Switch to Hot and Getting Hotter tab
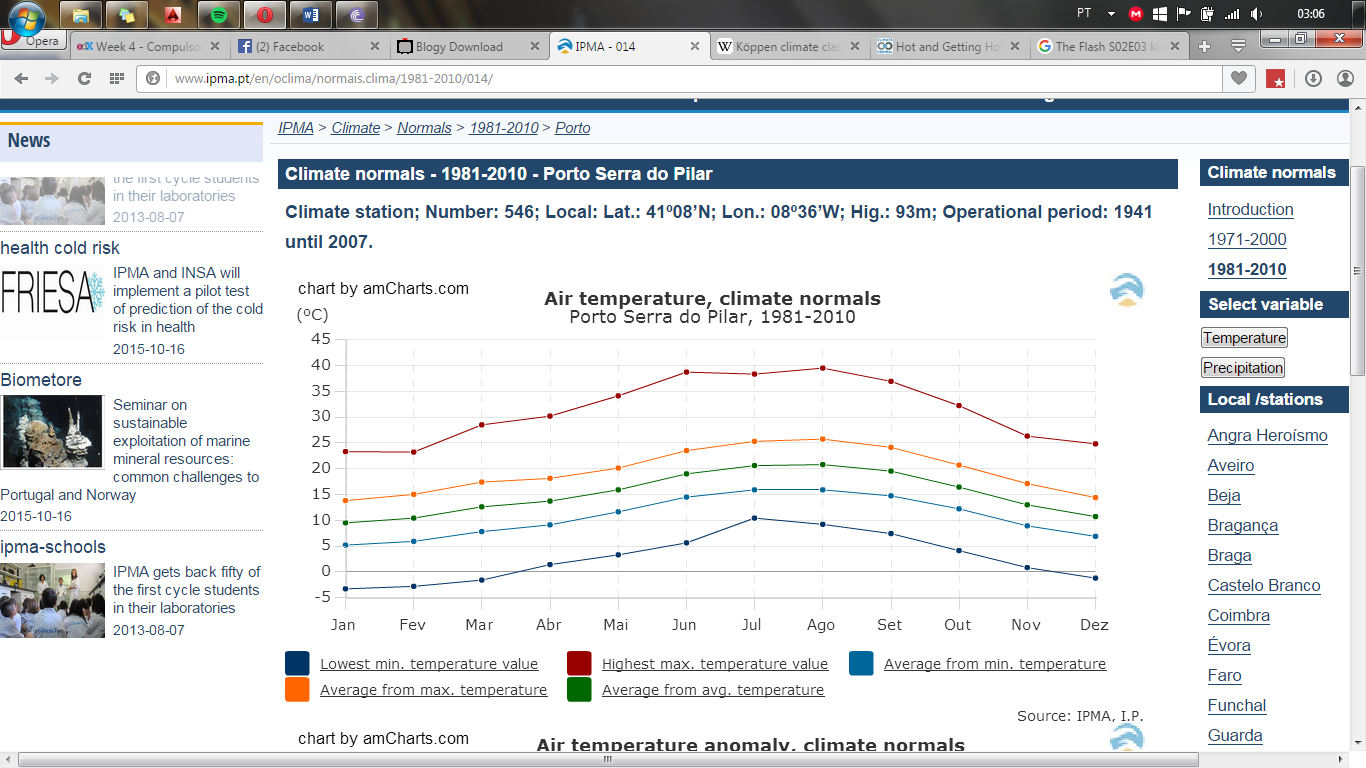1366x768 pixels. pos(949,46)
